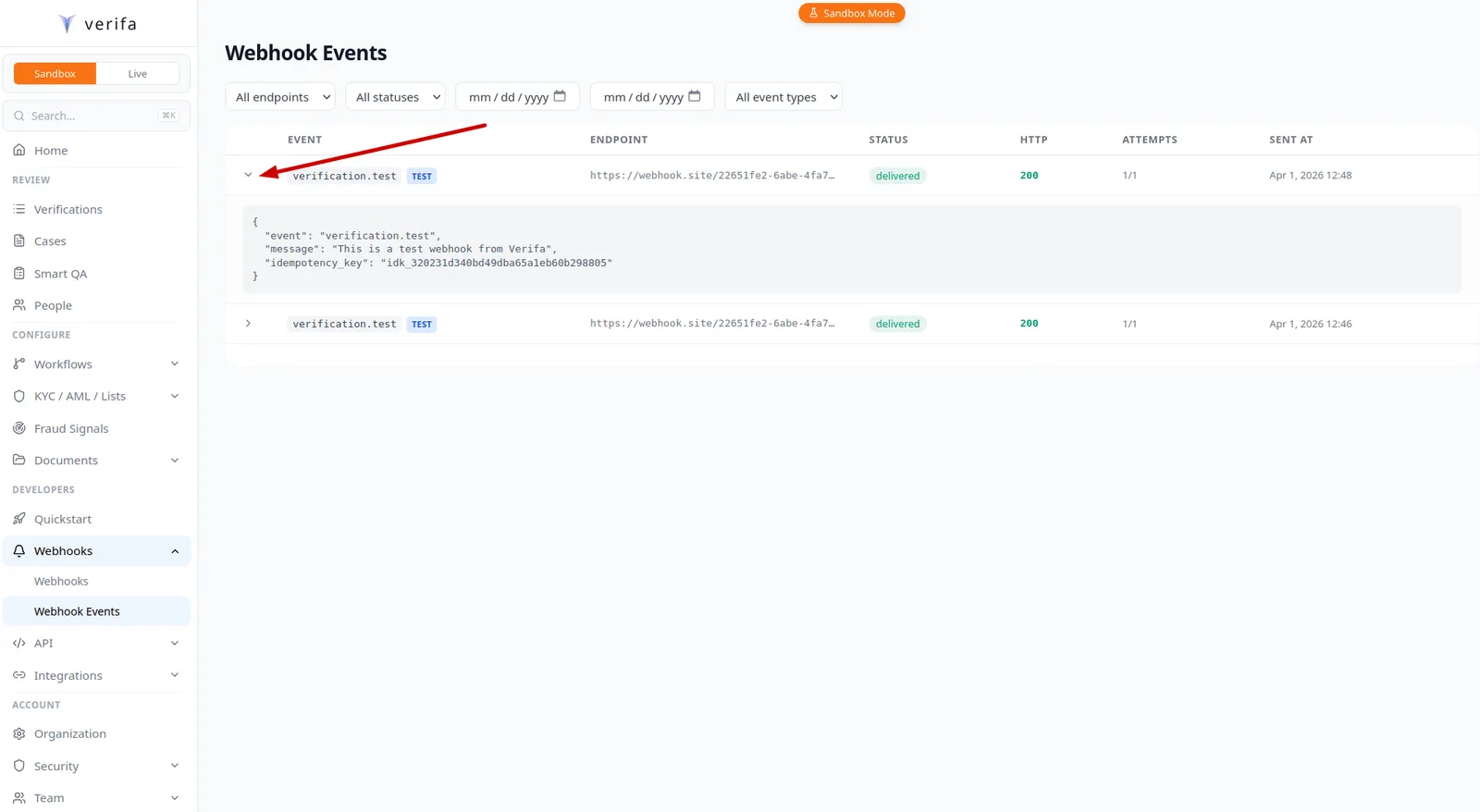
Task: Click the Documents folder icon
Action: (19, 460)
